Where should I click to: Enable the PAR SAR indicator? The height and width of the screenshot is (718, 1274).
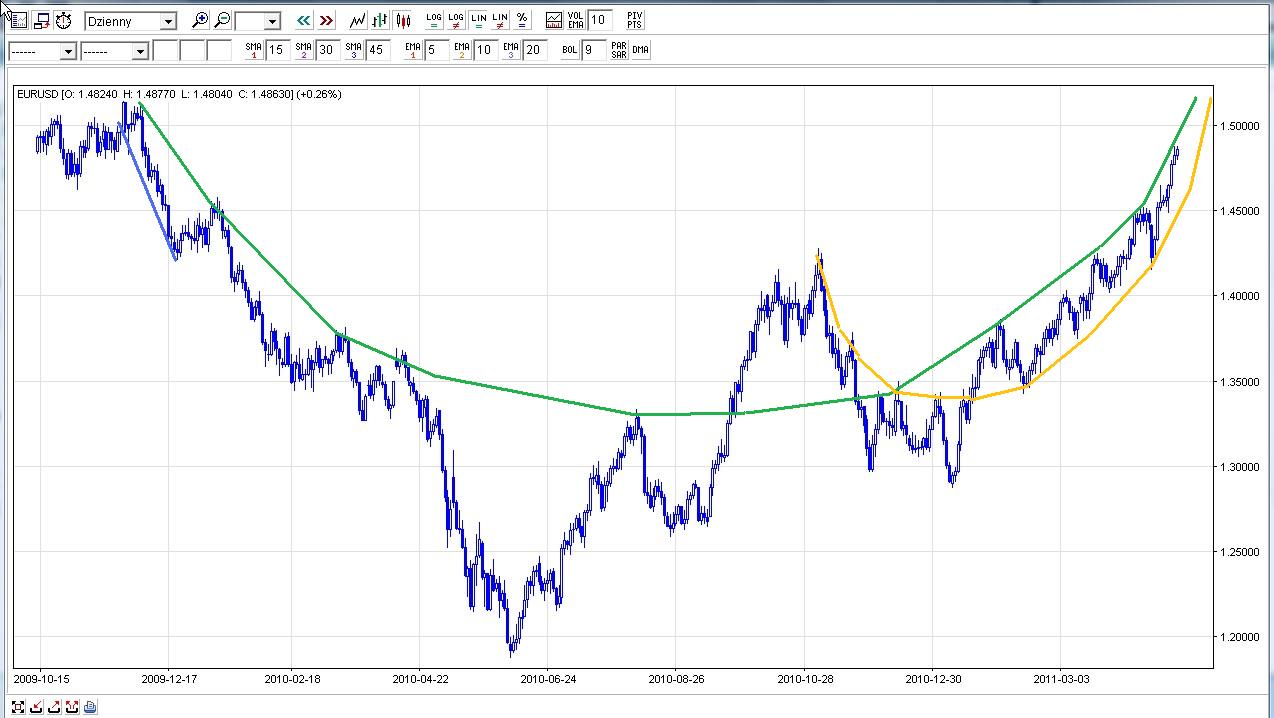pos(619,50)
